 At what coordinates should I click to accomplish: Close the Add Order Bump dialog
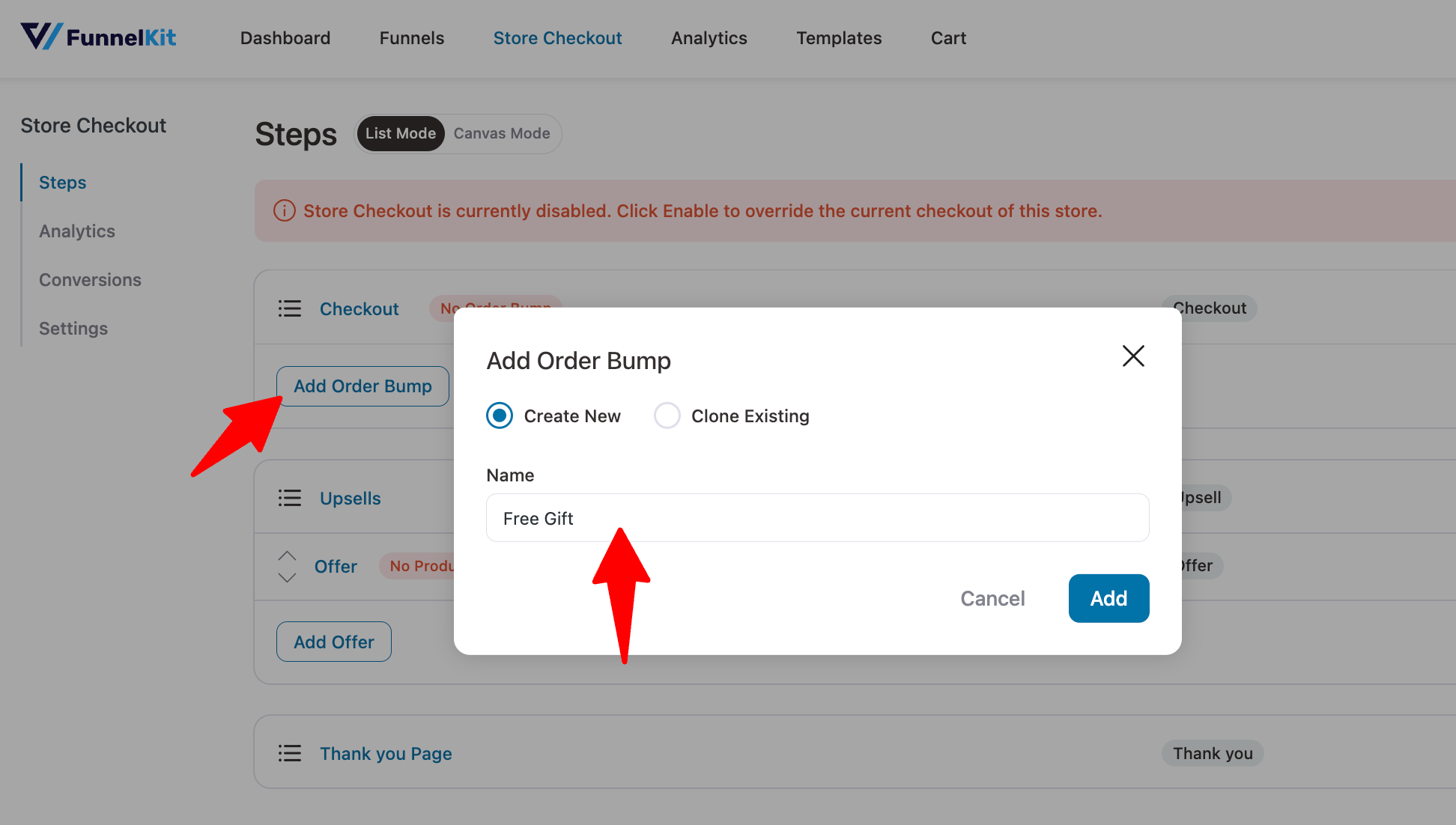click(x=1133, y=356)
